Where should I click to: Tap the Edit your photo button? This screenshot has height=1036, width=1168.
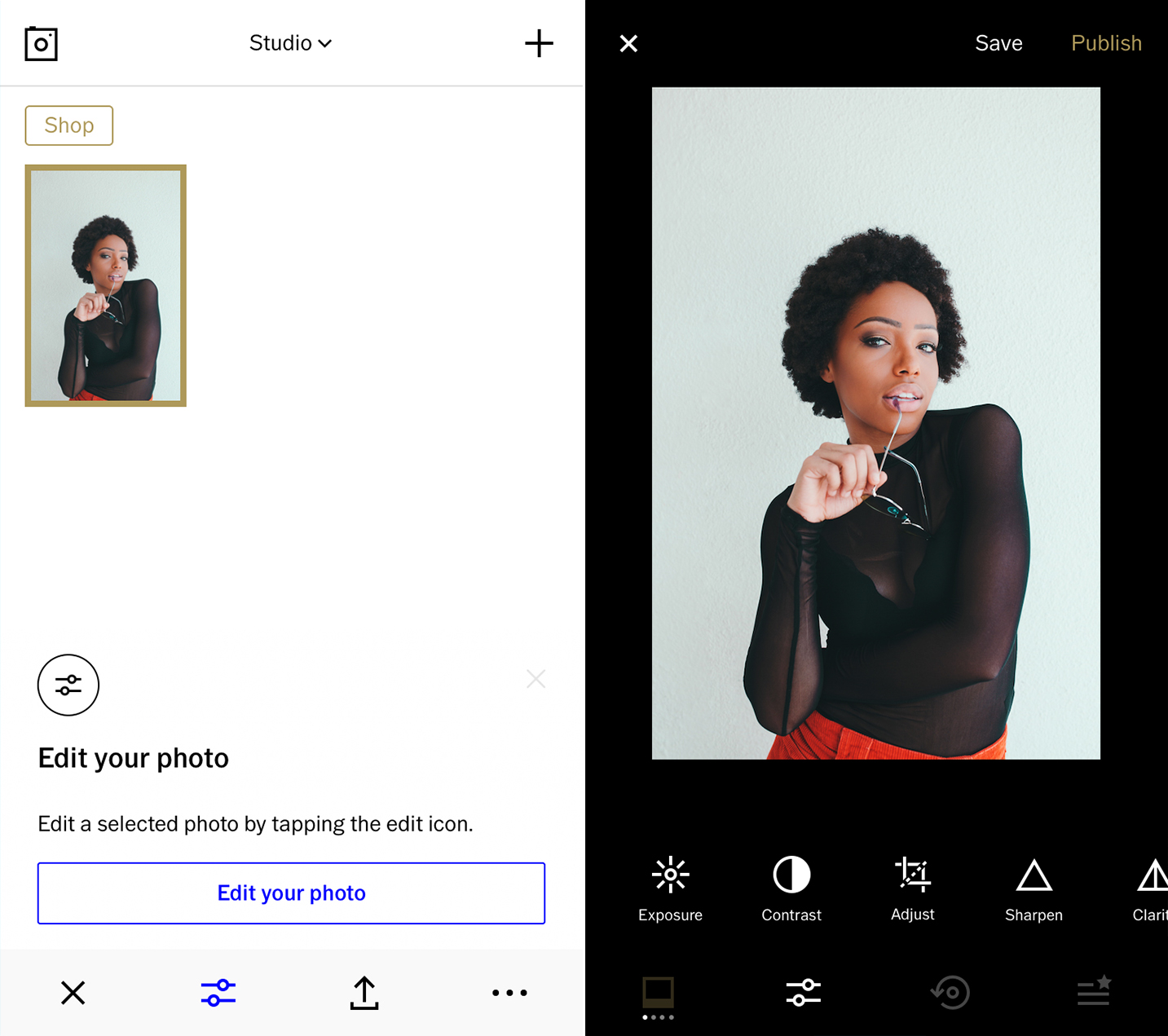(291, 893)
